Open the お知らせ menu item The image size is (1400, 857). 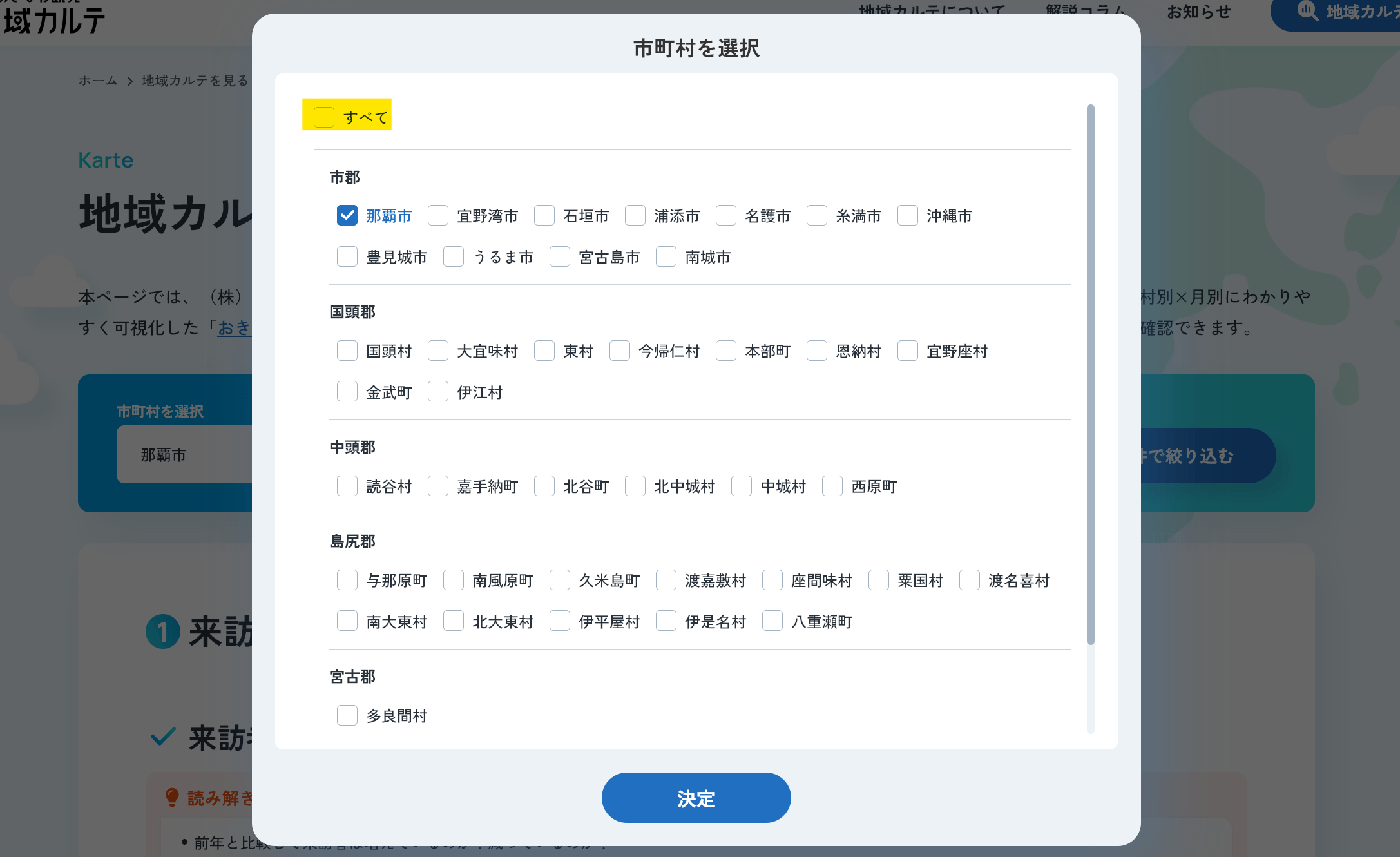[1198, 12]
